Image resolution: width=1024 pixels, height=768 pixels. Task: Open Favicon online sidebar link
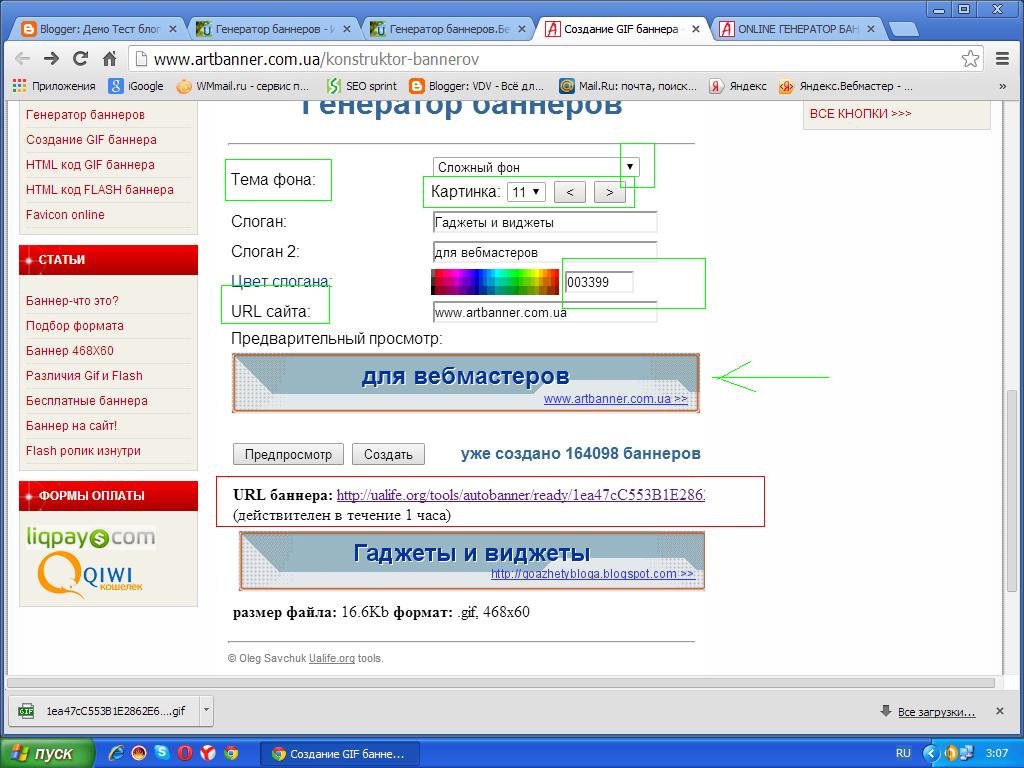tap(65, 214)
